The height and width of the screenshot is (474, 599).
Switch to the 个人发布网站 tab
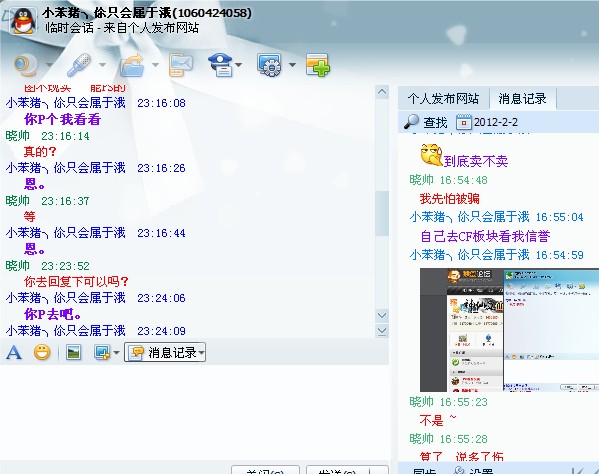coord(443,99)
